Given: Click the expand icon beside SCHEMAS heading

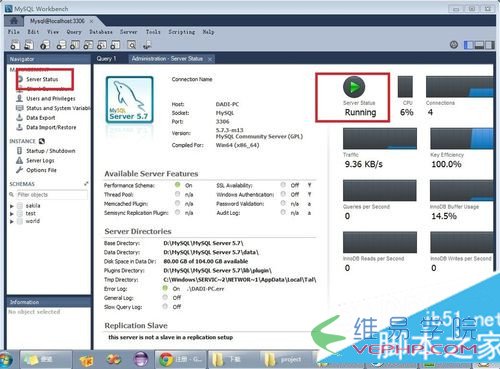Looking at the screenshot, I should [x=86, y=184].
